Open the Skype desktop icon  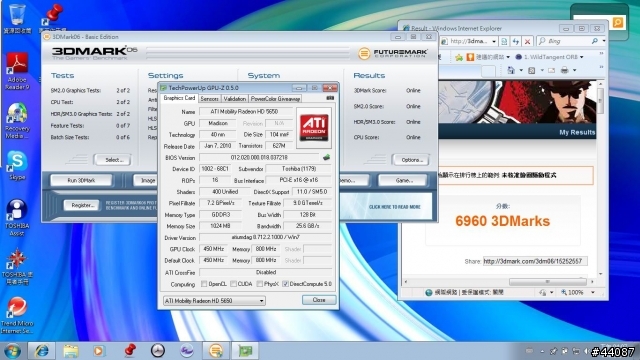(x=17, y=166)
